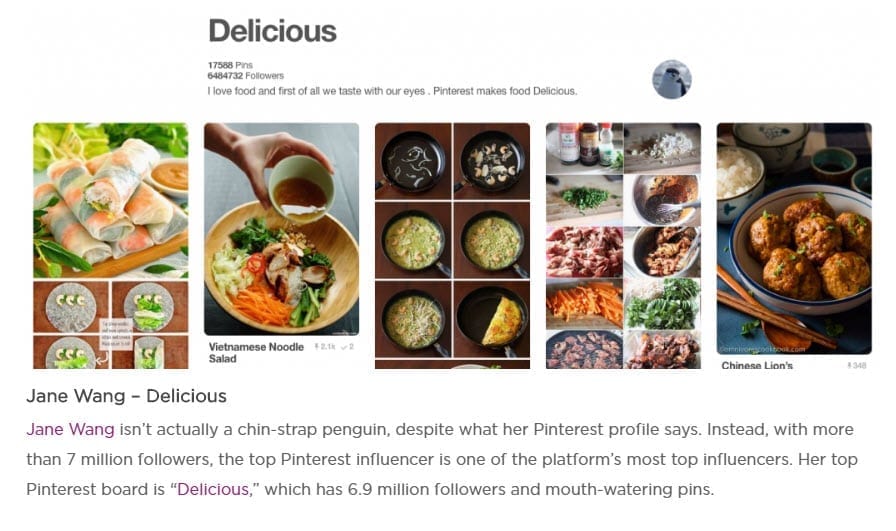Click the like count on noodle salad
This screenshot has height=531, width=896.
(x=347, y=346)
